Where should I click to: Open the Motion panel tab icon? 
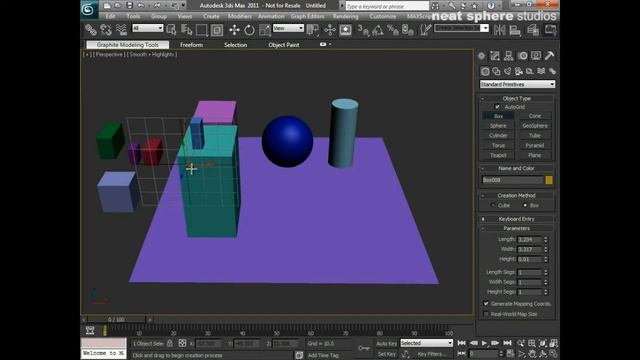point(522,56)
